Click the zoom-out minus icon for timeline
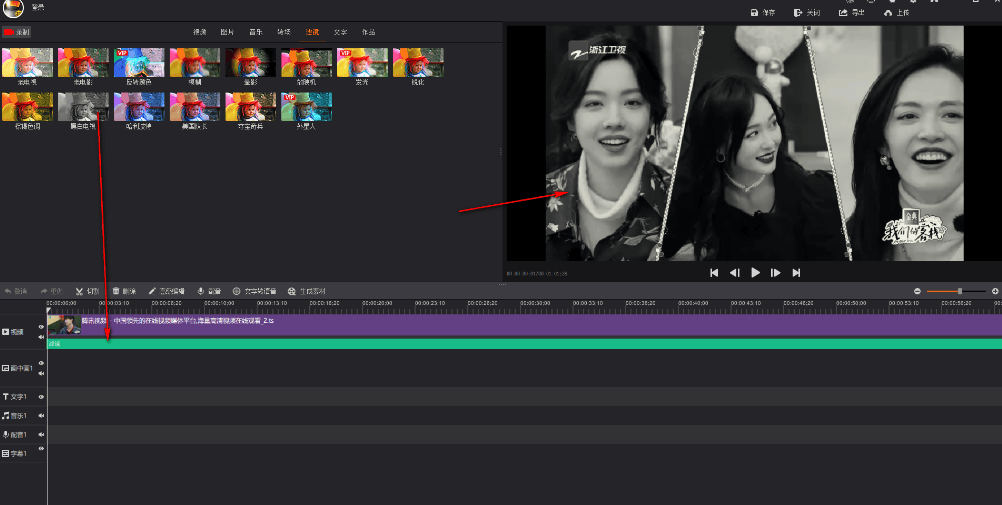The image size is (1002, 505). (917, 291)
